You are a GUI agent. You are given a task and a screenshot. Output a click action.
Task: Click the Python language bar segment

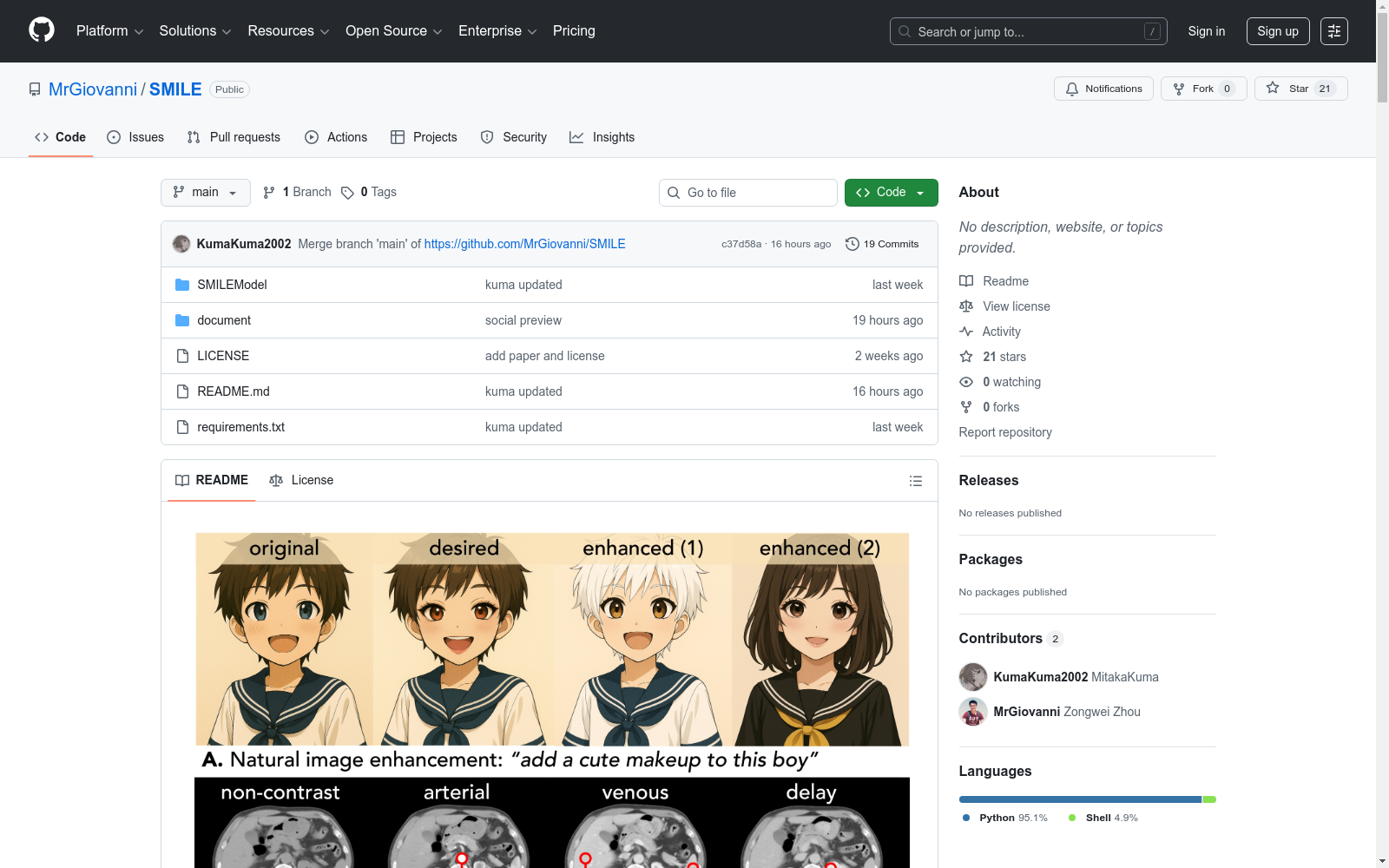(x=1080, y=799)
